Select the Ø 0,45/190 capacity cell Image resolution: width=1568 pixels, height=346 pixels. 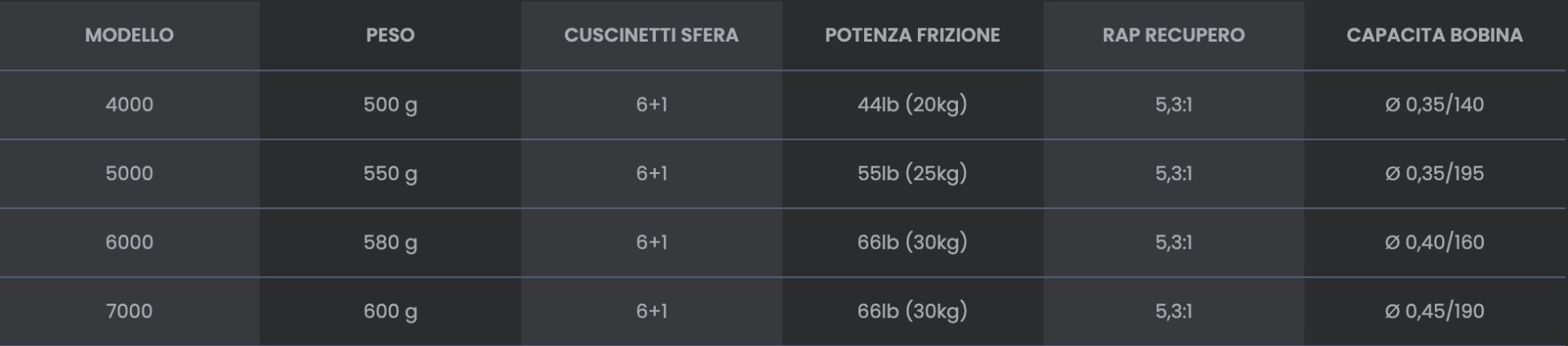[x=1434, y=311]
